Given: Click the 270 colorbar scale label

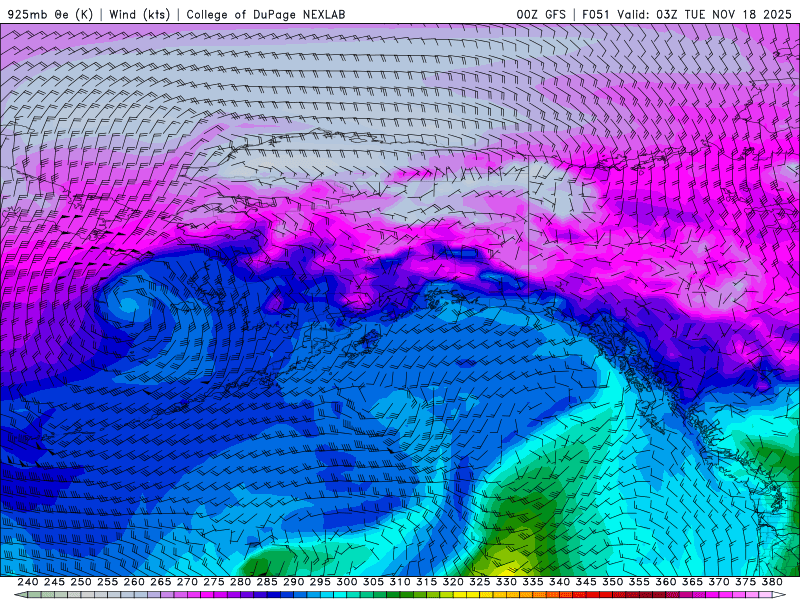Looking at the screenshot, I should click(187, 582).
